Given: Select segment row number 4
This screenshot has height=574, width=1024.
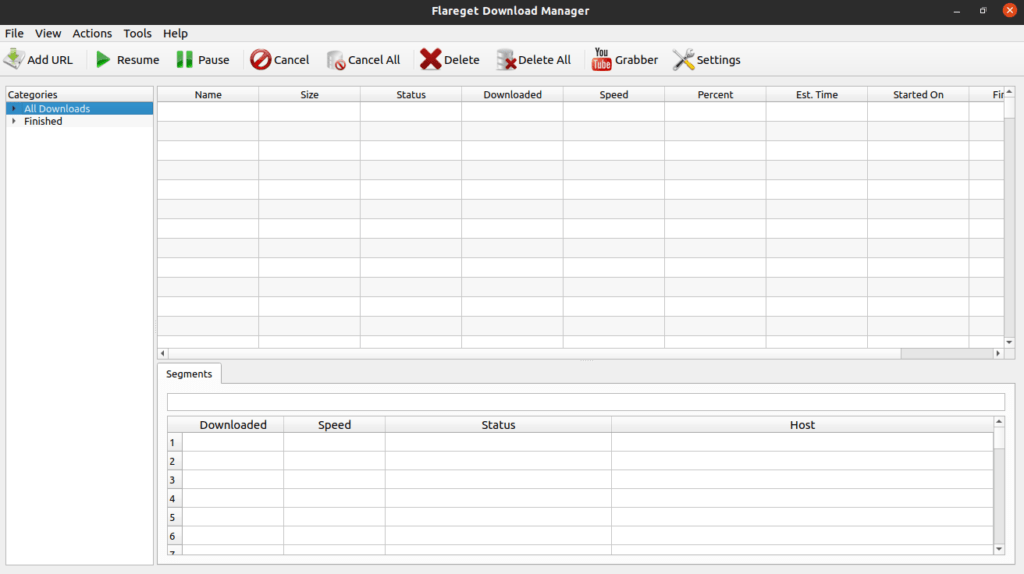Looking at the screenshot, I should pos(174,499).
